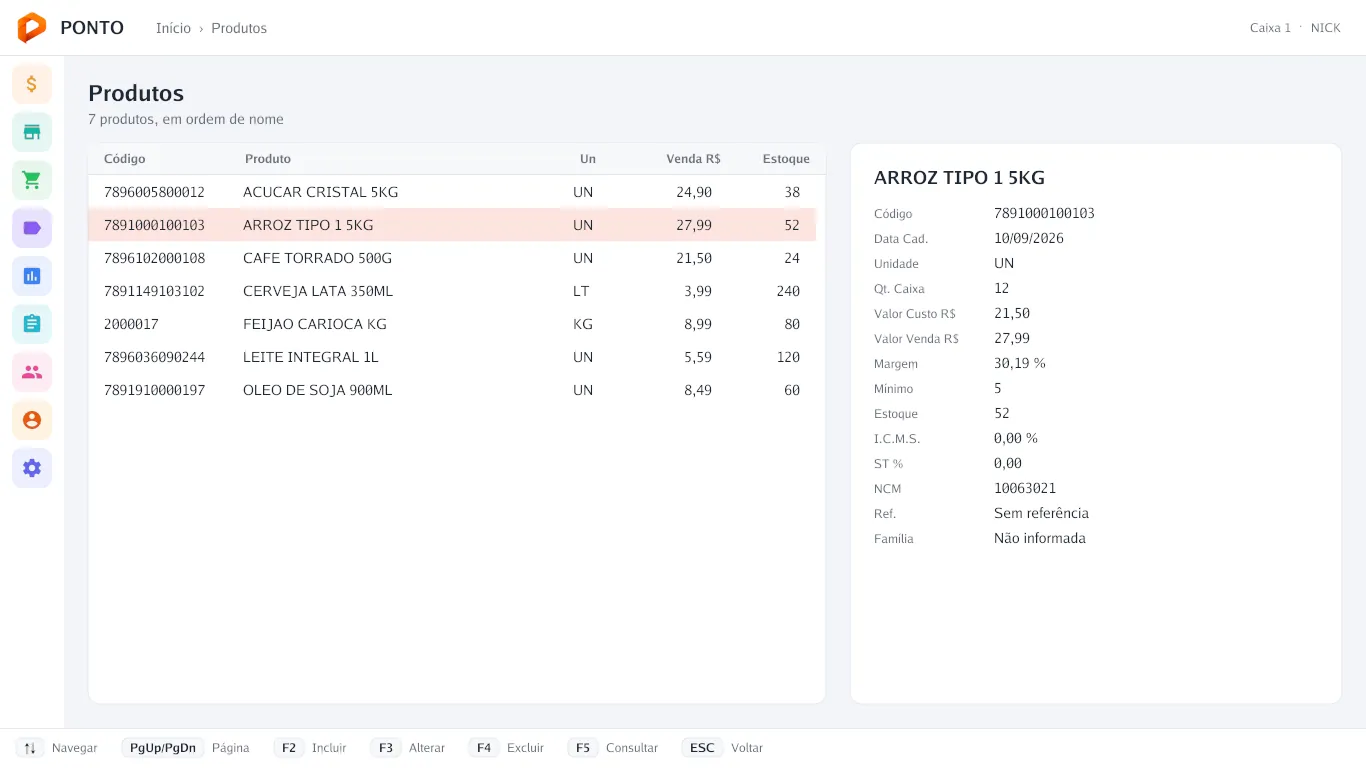Select the FEIJAO CARIOCA KG row
1366x768 pixels.
452,324
